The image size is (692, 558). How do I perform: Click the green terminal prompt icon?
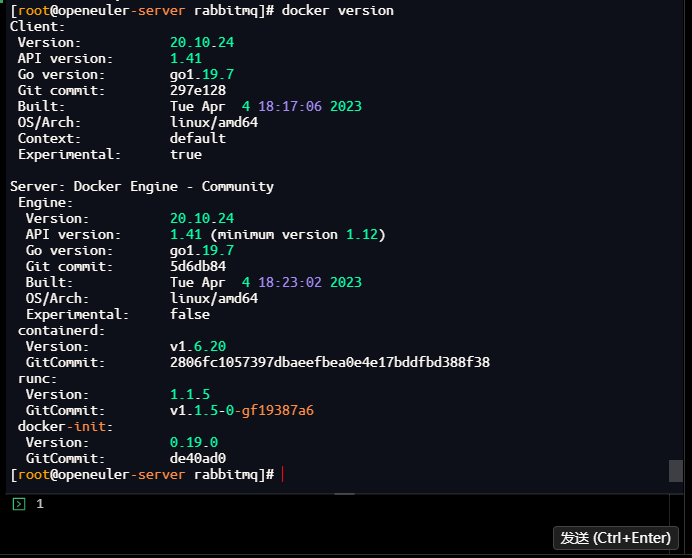[19, 504]
